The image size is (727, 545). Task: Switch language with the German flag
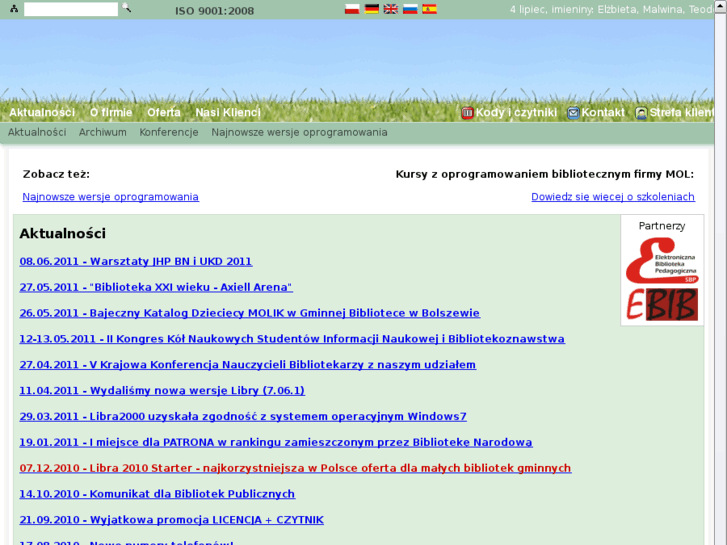tap(371, 9)
